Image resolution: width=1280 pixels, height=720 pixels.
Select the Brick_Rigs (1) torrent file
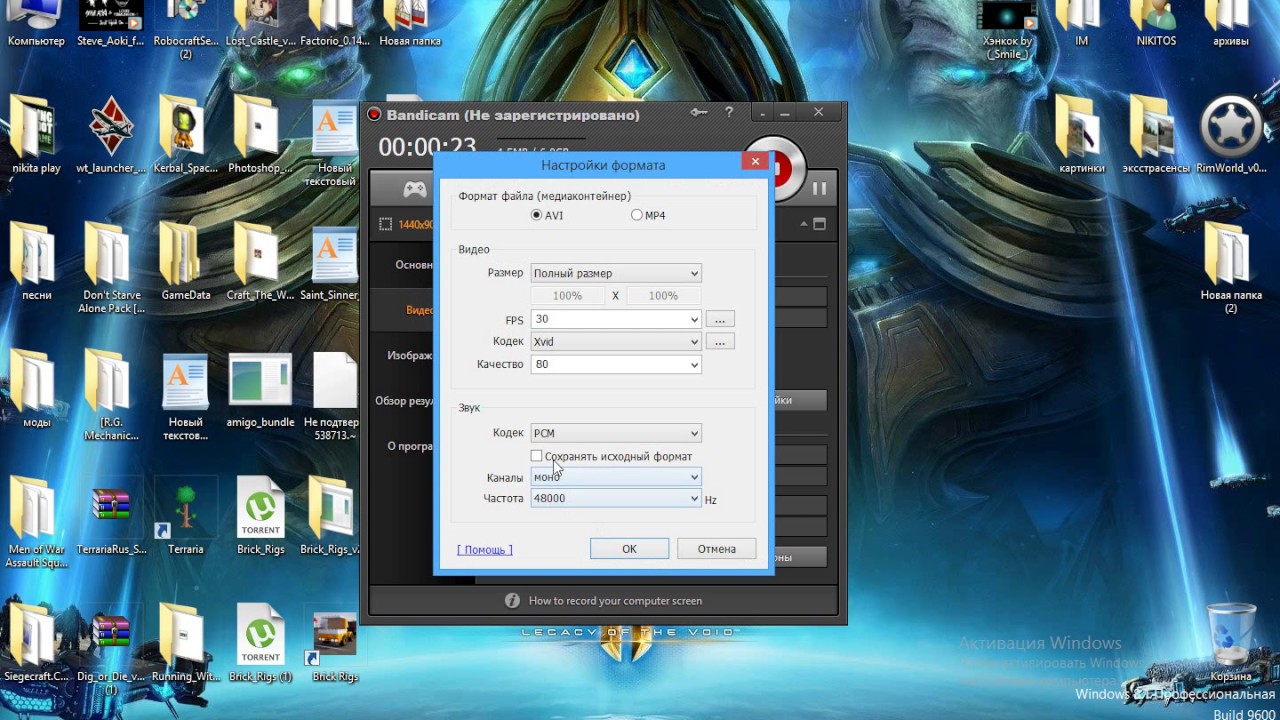260,645
